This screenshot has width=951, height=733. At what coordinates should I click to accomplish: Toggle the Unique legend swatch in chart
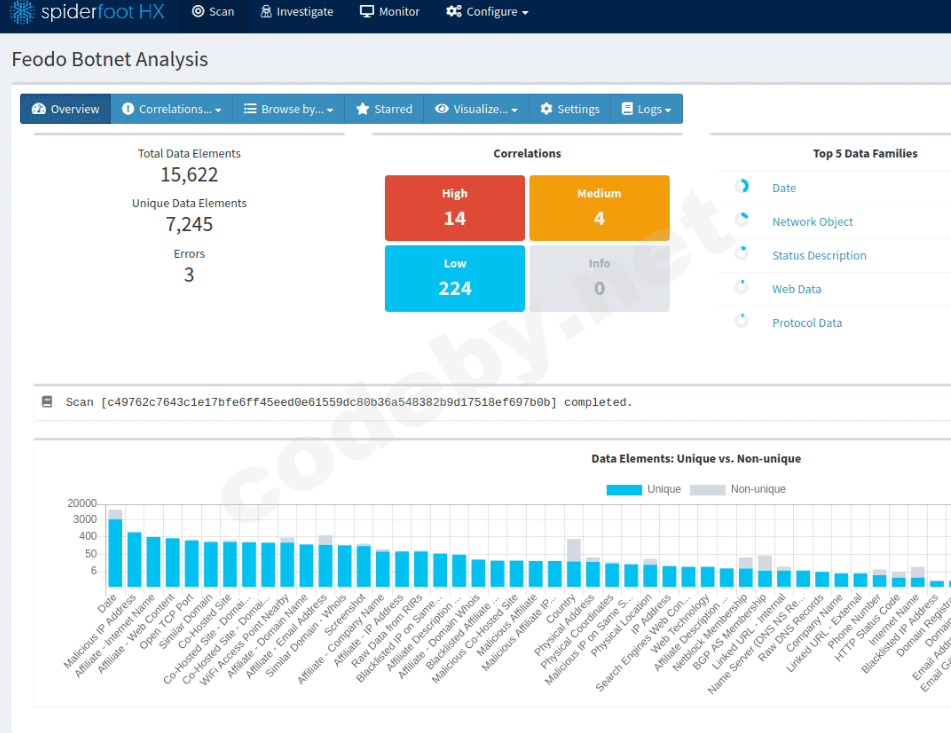[x=624, y=490]
